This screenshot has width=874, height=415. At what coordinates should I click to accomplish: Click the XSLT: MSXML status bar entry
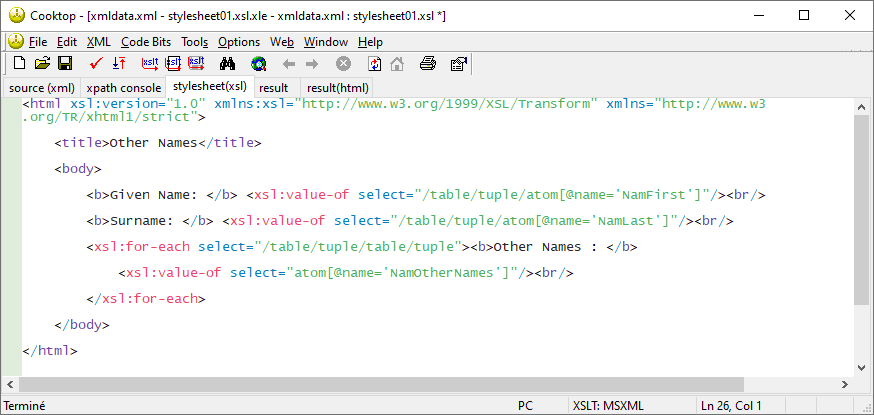(x=608, y=406)
